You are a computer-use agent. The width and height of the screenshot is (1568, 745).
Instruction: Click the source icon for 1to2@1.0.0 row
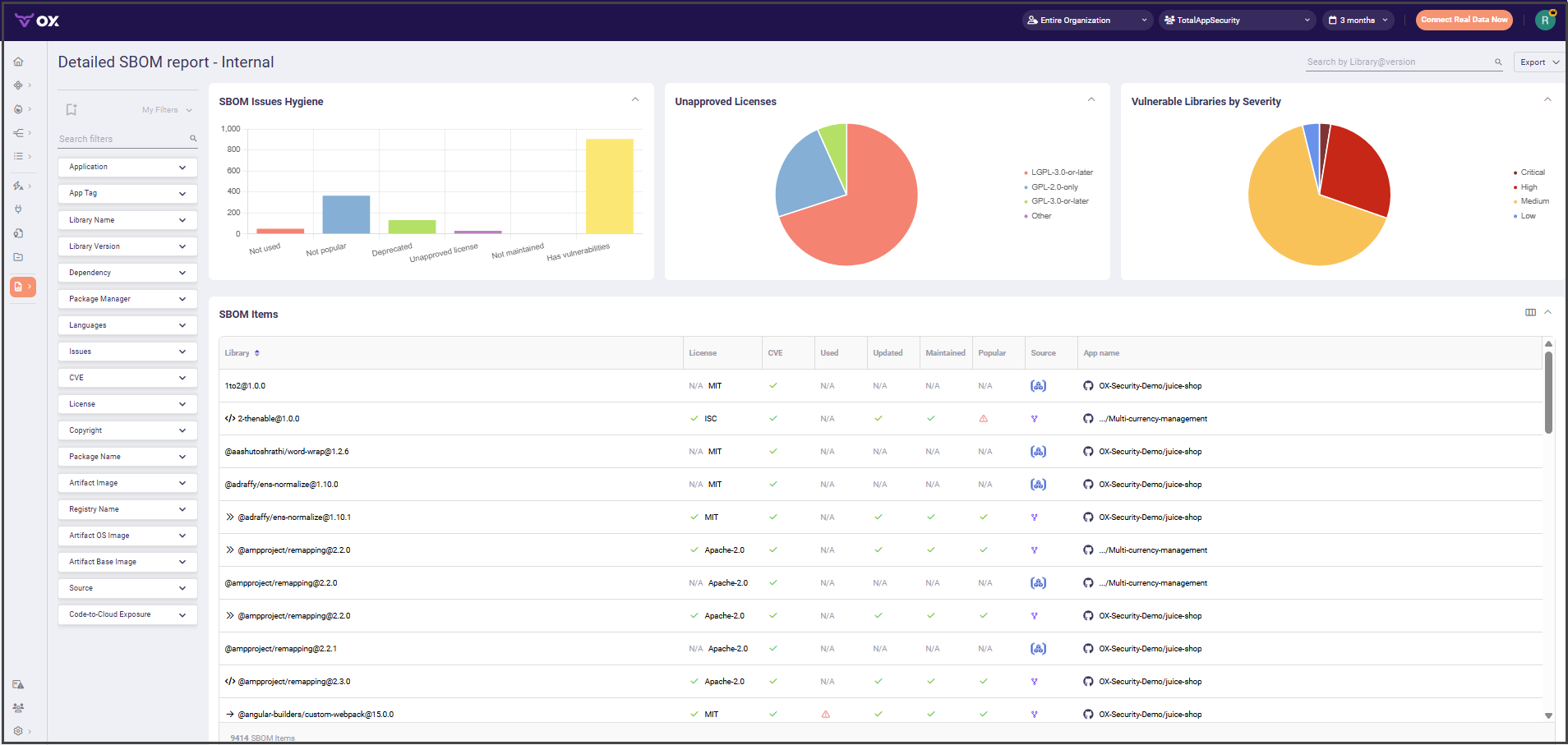tap(1038, 386)
